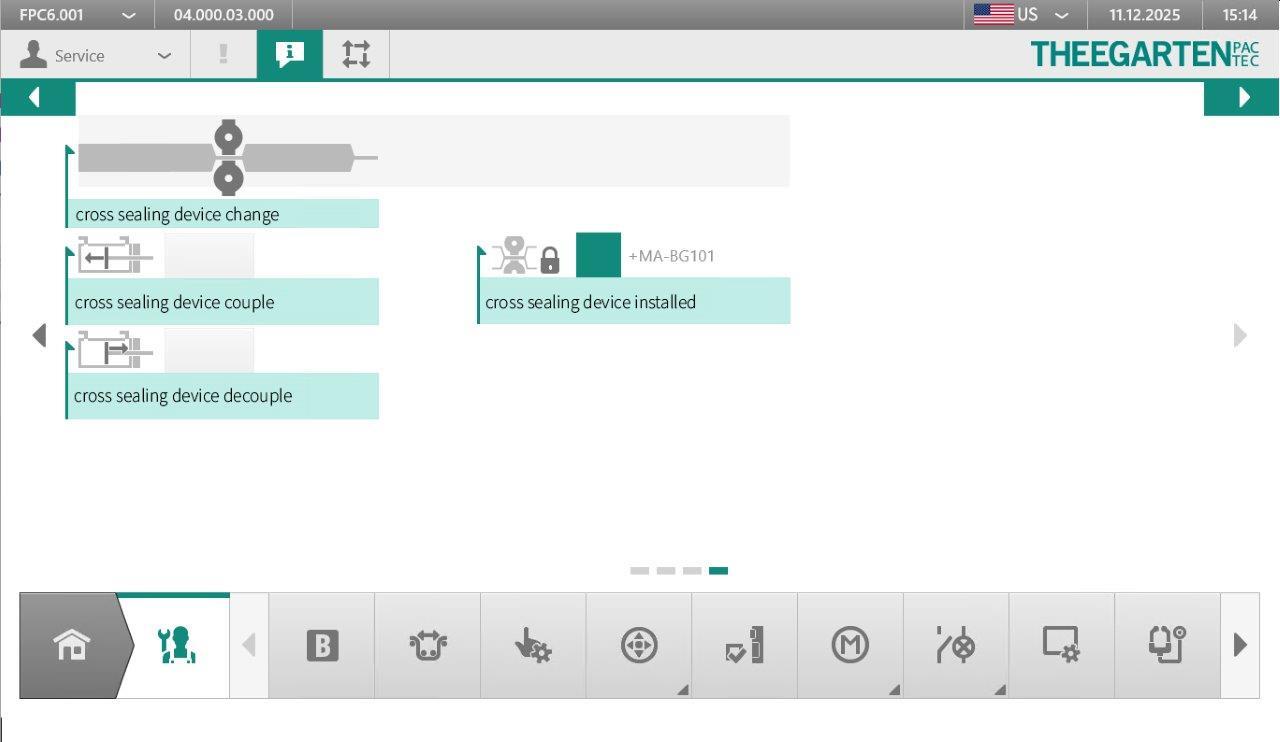Toggle the green cross sealing device installed indicator

click(x=598, y=255)
